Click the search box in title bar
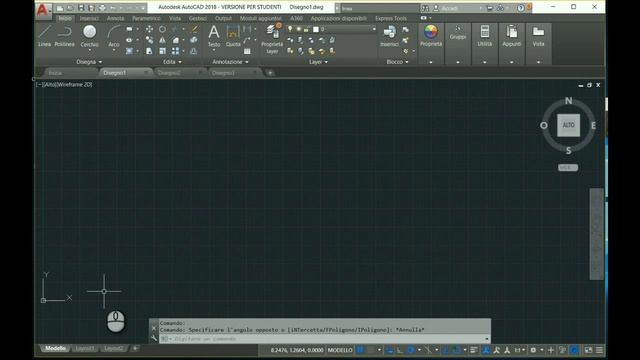The width and height of the screenshot is (640, 360). (380, 8)
